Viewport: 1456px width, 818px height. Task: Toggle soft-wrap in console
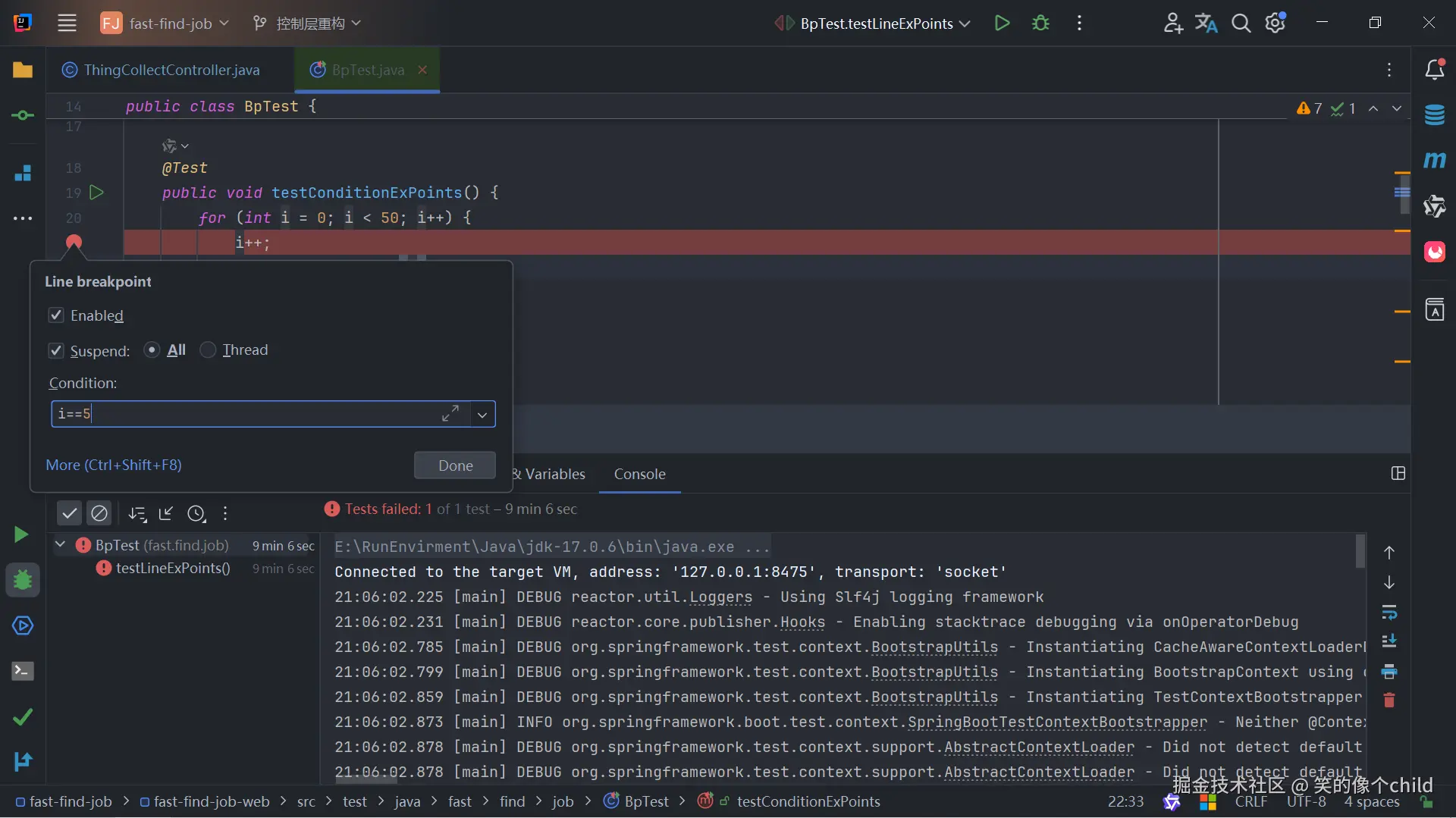click(x=1389, y=612)
